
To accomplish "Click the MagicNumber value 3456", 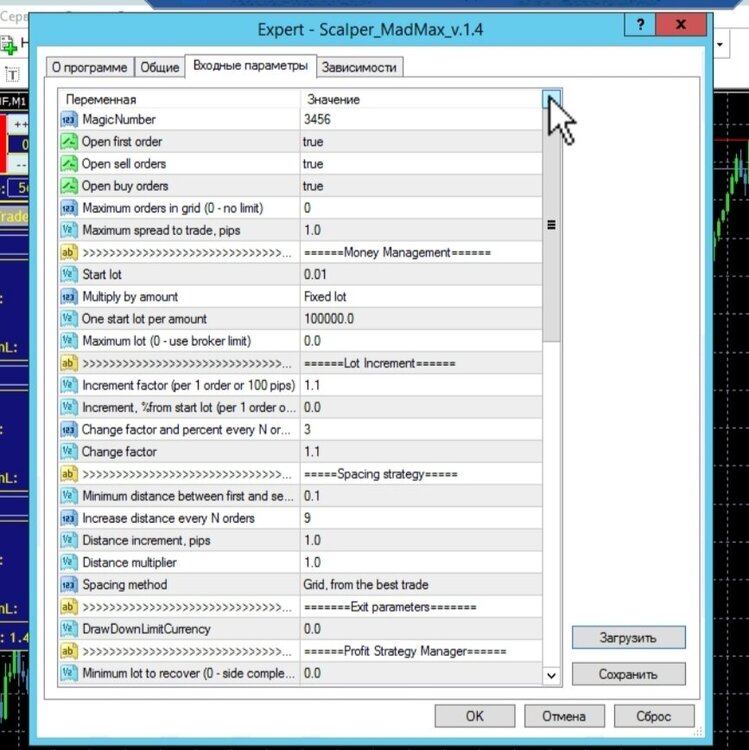I will pyautogui.click(x=317, y=120).
